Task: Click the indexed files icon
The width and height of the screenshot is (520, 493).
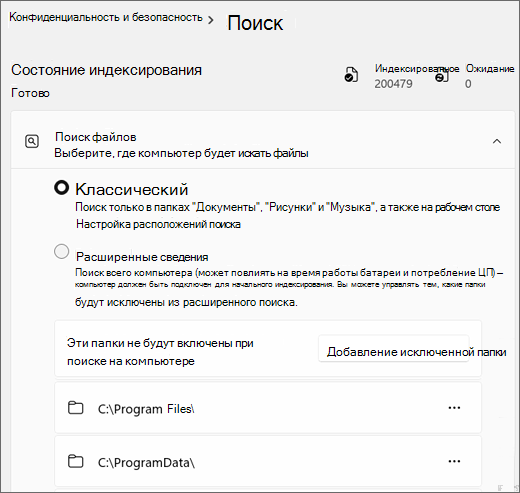Action: [351, 75]
